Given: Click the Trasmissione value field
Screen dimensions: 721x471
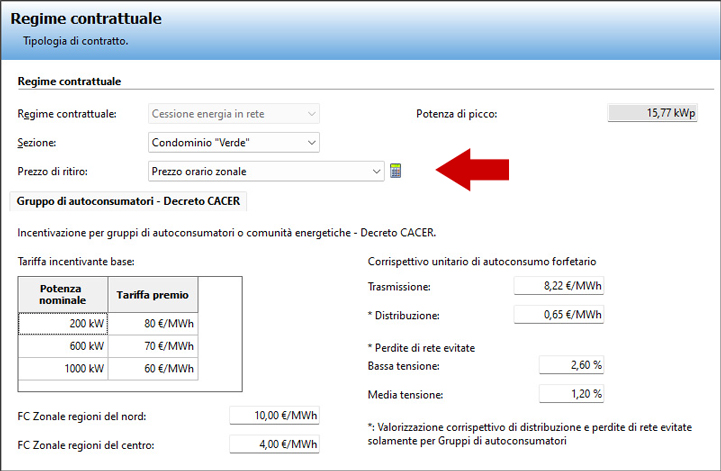Looking at the screenshot, I should [x=559, y=287].
